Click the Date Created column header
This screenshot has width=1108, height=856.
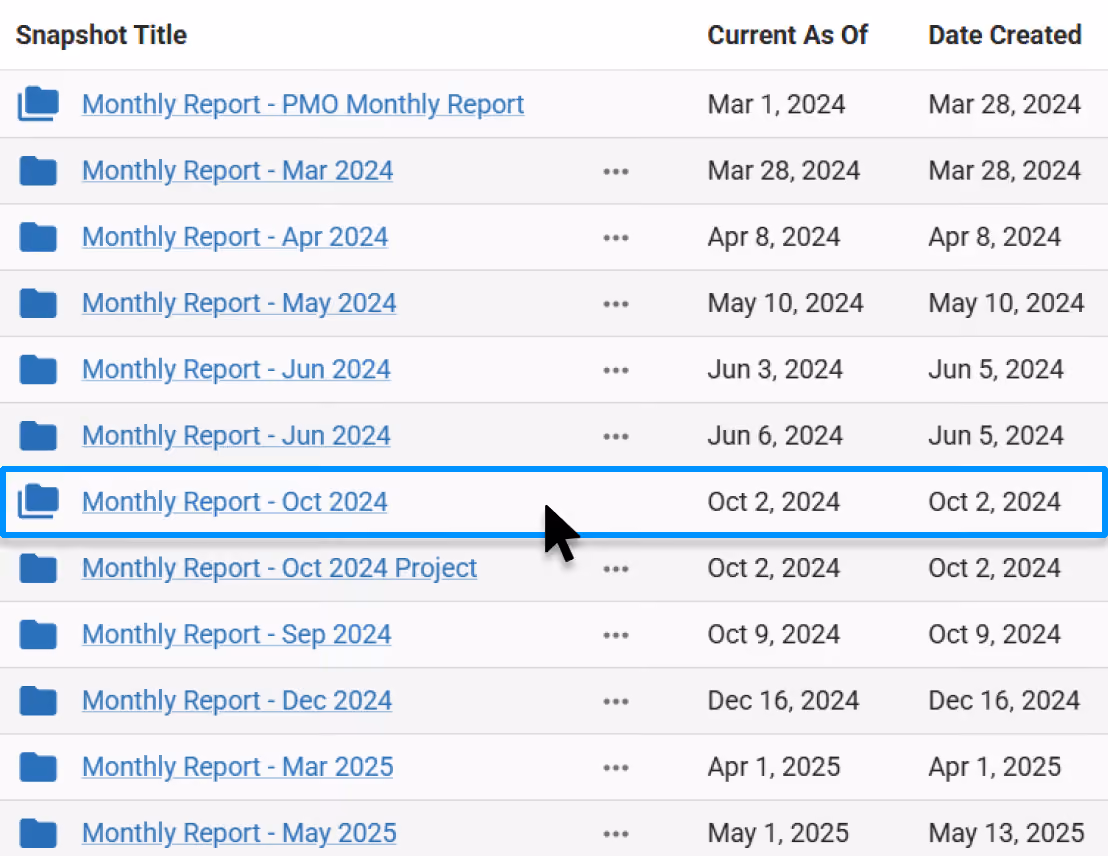point(1005,35)
